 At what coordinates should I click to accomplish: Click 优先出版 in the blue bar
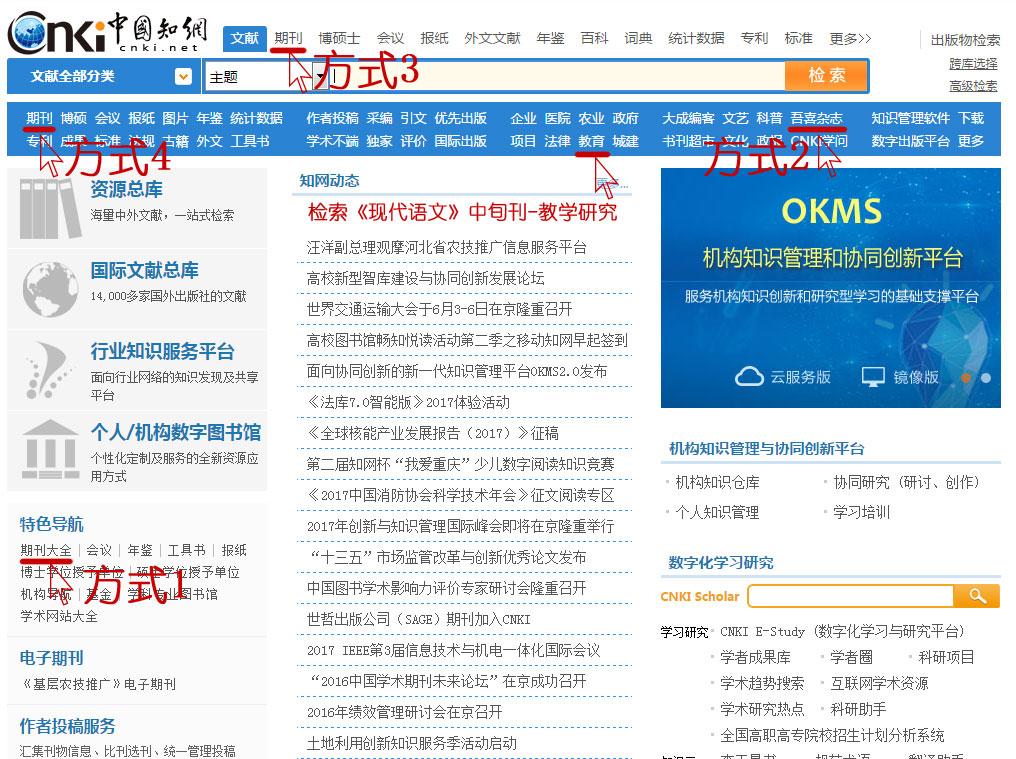(461, 118)
